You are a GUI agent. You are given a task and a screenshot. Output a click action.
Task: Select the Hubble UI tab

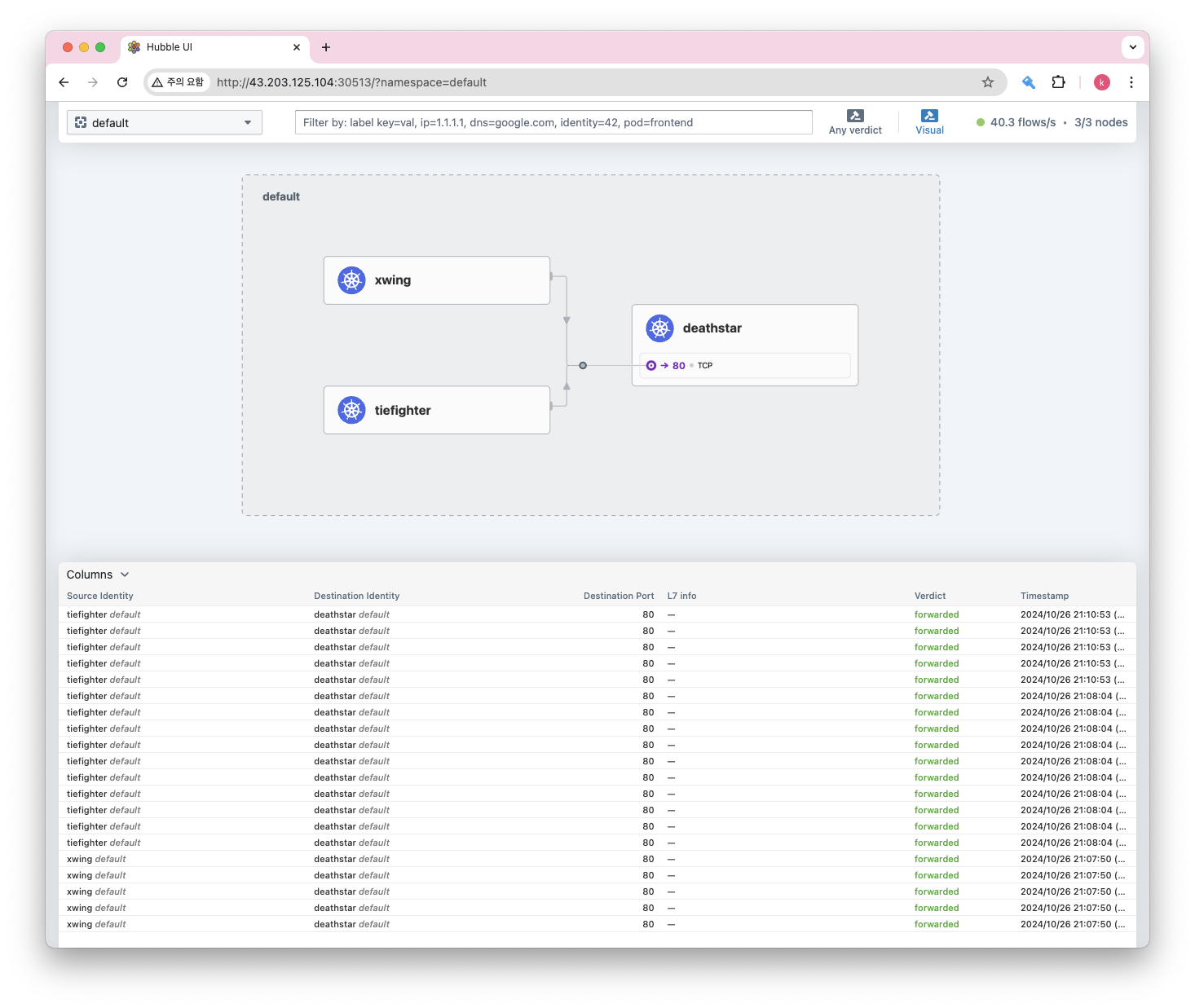click(x=215, y=47)
